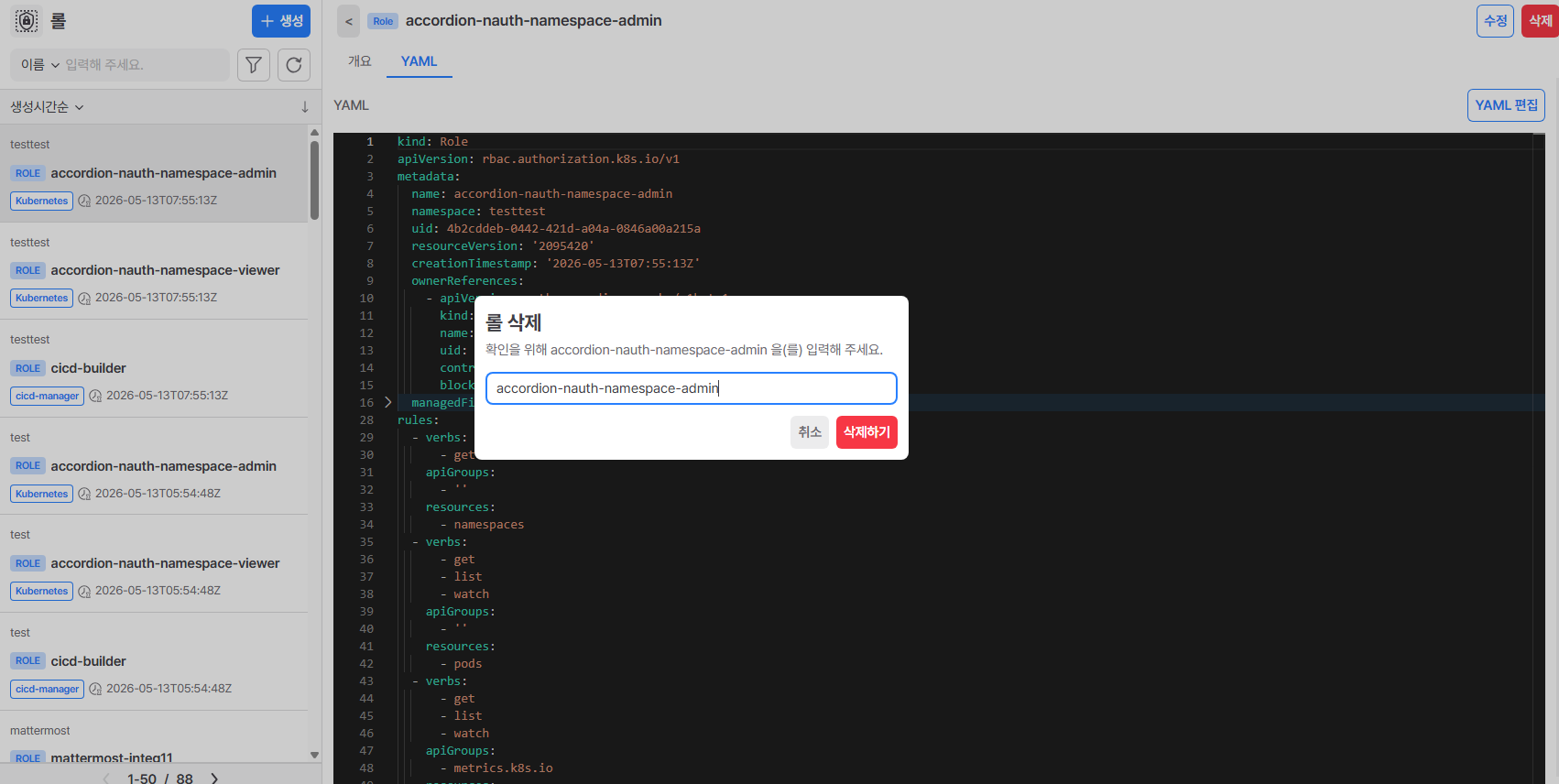1559x784 pixels.
Task: Select testtest accordion-nauth-namespace-viewer role
Action: [x=154, y=270]
